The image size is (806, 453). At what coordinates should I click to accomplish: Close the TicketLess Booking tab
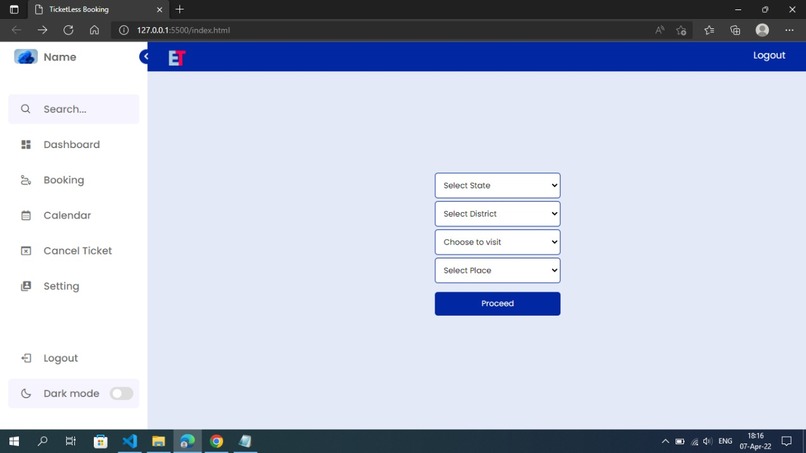point(159,10)
